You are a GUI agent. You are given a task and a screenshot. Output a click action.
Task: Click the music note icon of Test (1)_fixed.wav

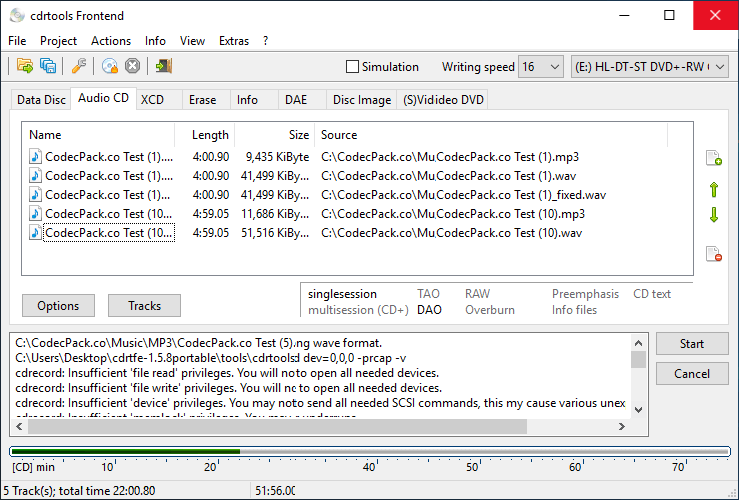coord(35,195)
